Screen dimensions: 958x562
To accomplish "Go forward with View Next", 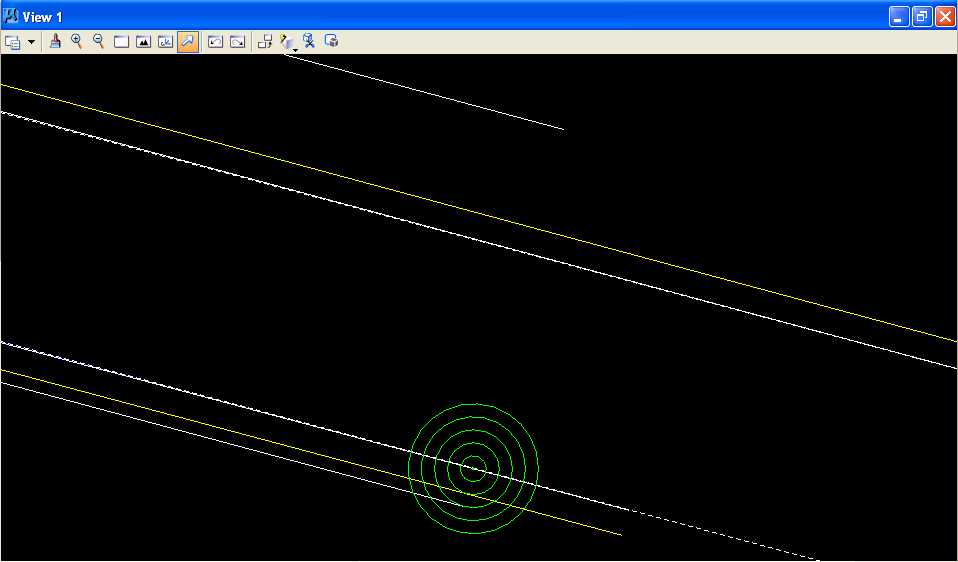I will coord(237,42).
